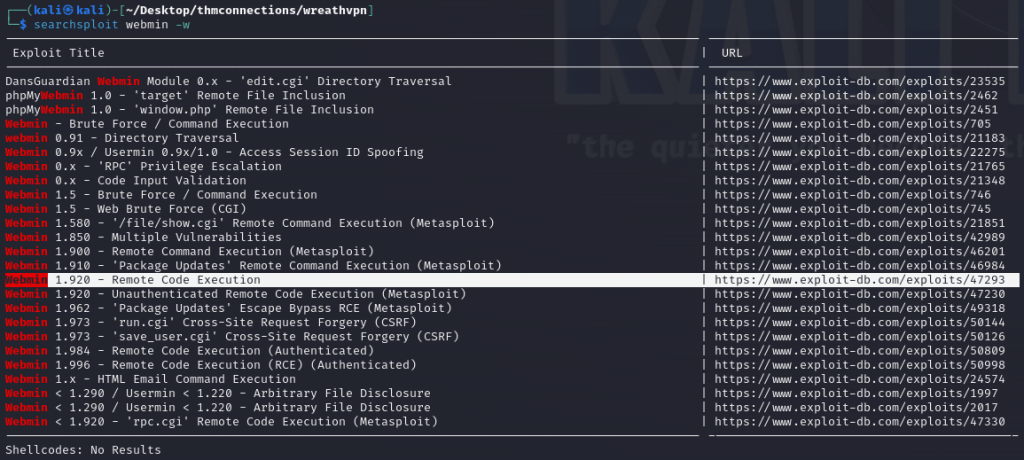Click the 'Exploit Title' column header
This screenshot has height=460, width=1024.
click(58, 52)
